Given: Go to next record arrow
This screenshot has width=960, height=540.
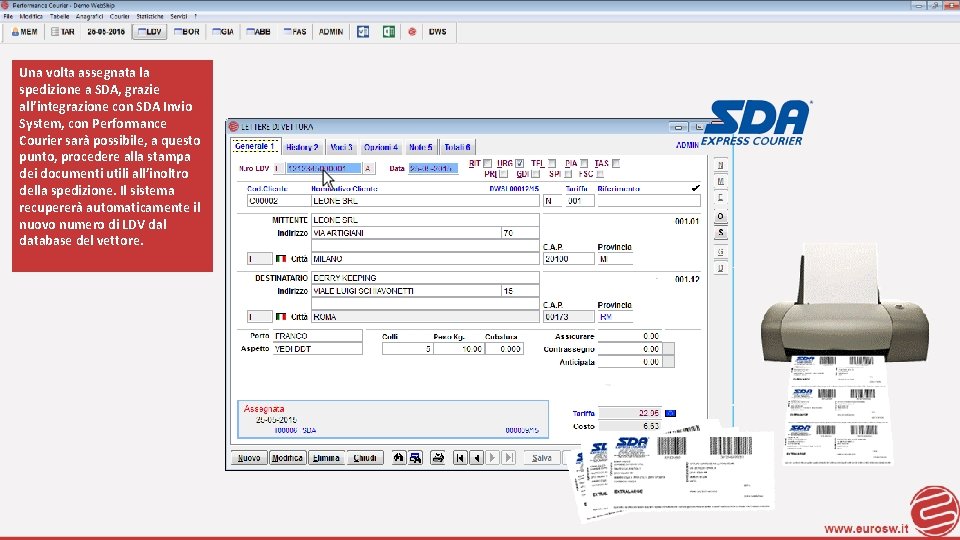Looking at the screenshot, I should coord(493,458).
